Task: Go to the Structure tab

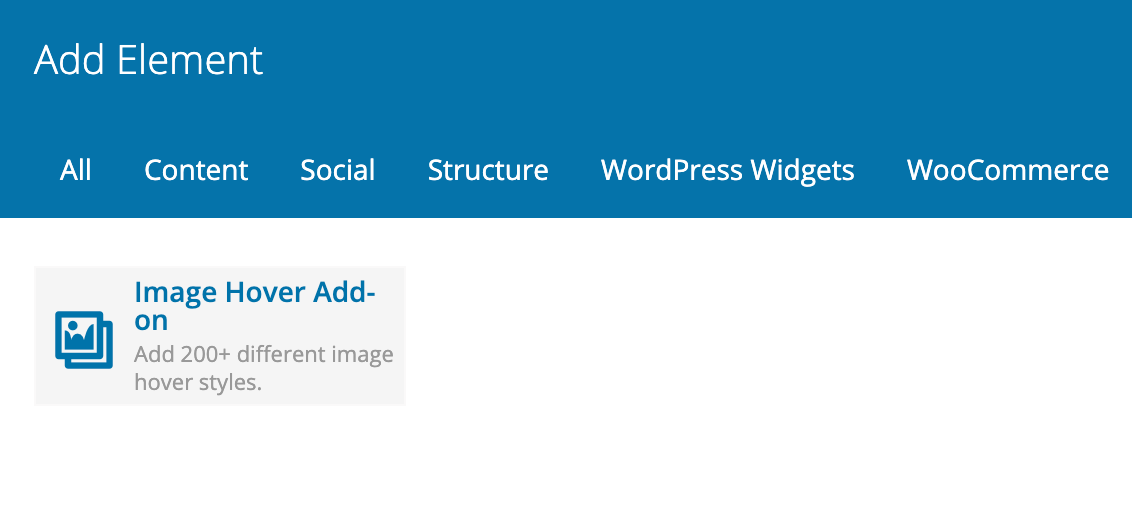Action: 488,170
